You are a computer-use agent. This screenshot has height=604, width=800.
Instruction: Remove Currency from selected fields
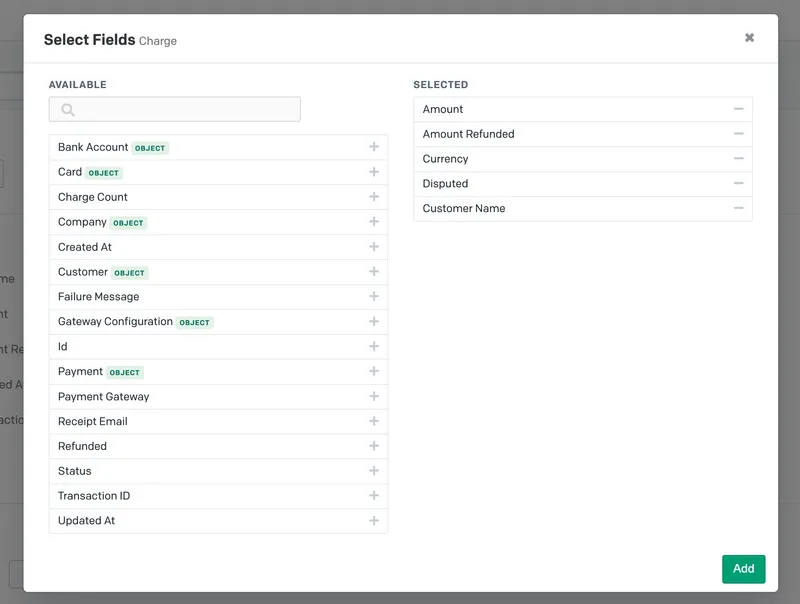pyautogui.click(x=738, y=158)
